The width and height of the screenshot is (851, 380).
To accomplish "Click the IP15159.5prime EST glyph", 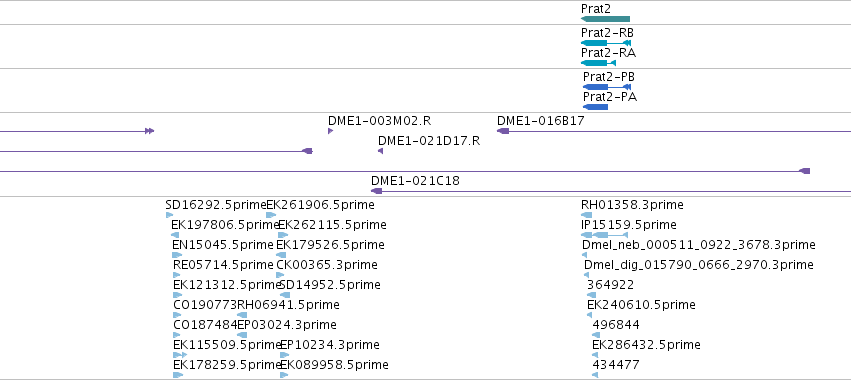I will tap(604, 235).
